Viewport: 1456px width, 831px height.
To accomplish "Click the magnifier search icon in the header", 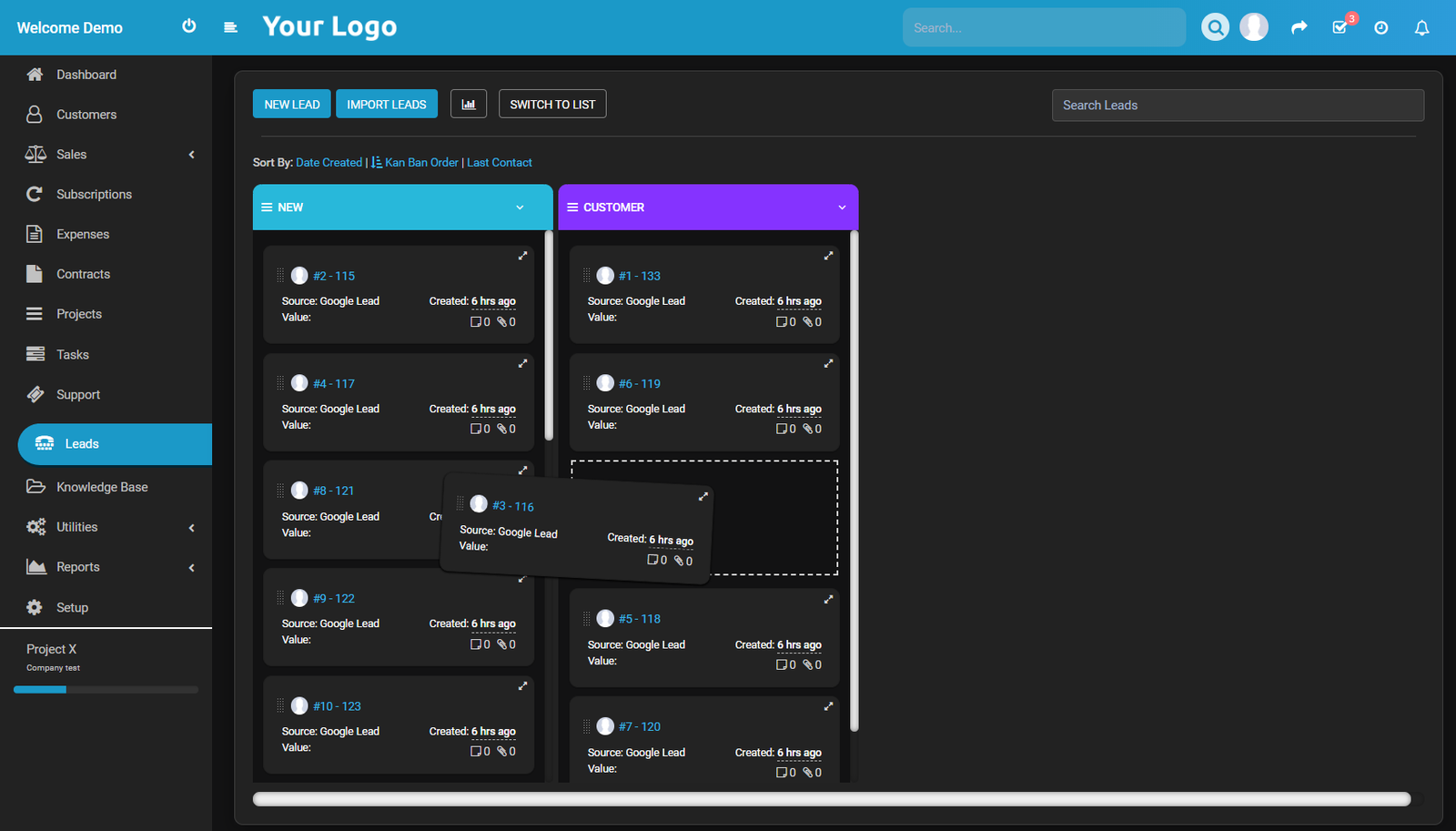I will point(1216,26).
